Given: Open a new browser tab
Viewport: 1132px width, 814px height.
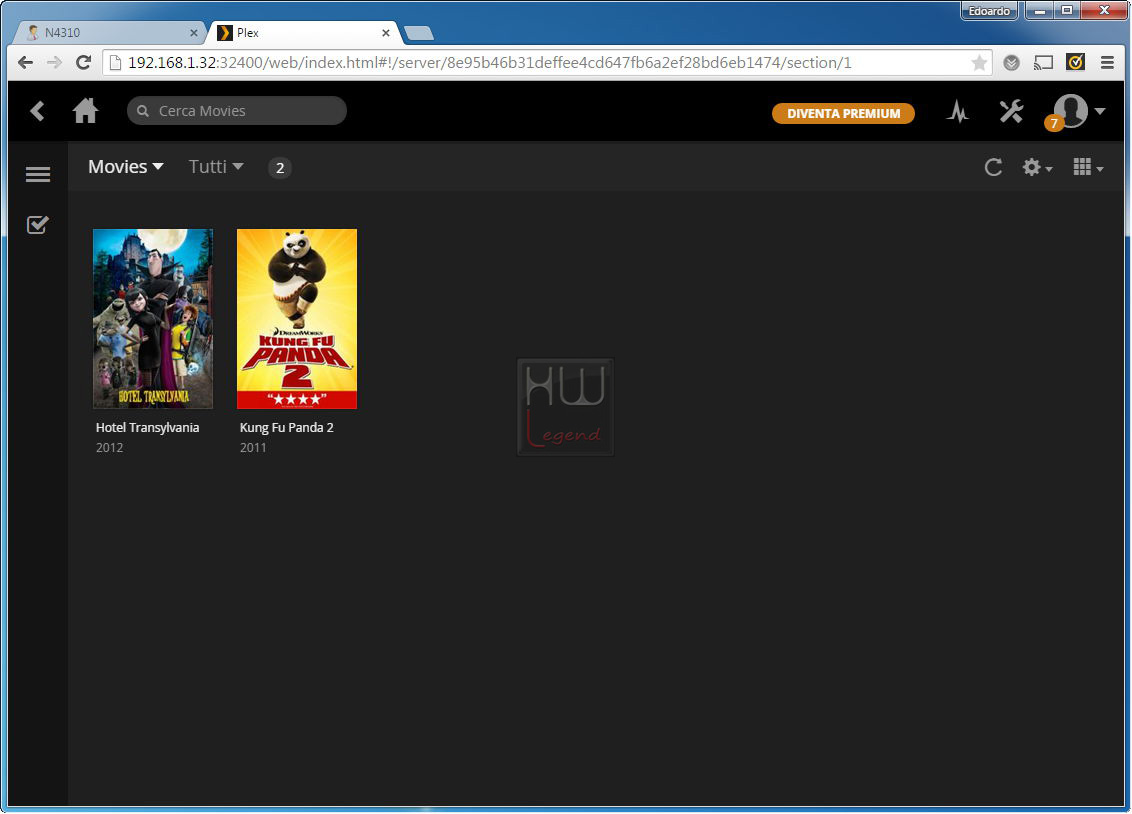Looking at the screenshot, I should 419,33.
